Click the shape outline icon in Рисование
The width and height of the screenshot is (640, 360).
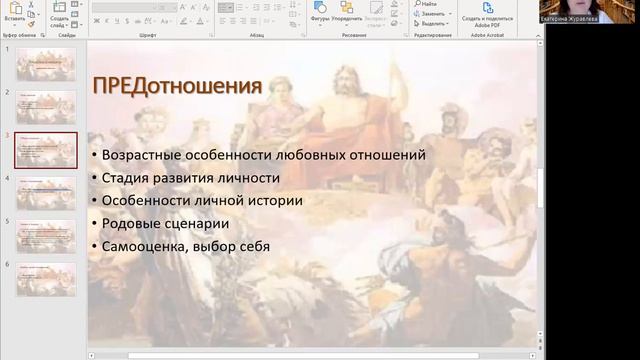394,14
